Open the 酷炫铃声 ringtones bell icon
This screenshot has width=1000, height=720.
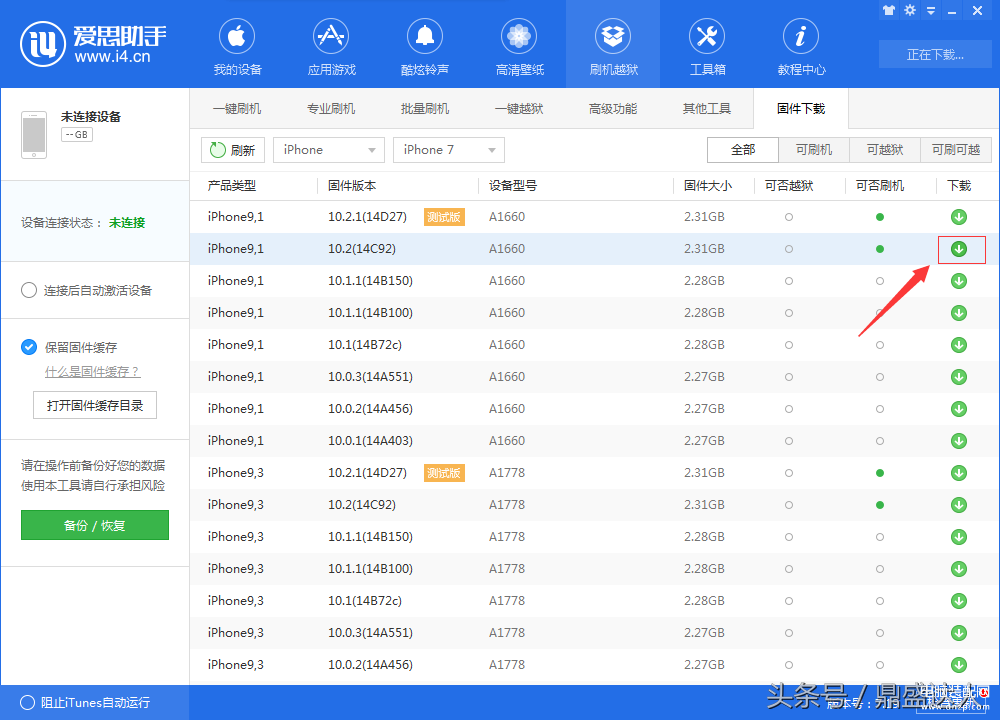[424, 38]
